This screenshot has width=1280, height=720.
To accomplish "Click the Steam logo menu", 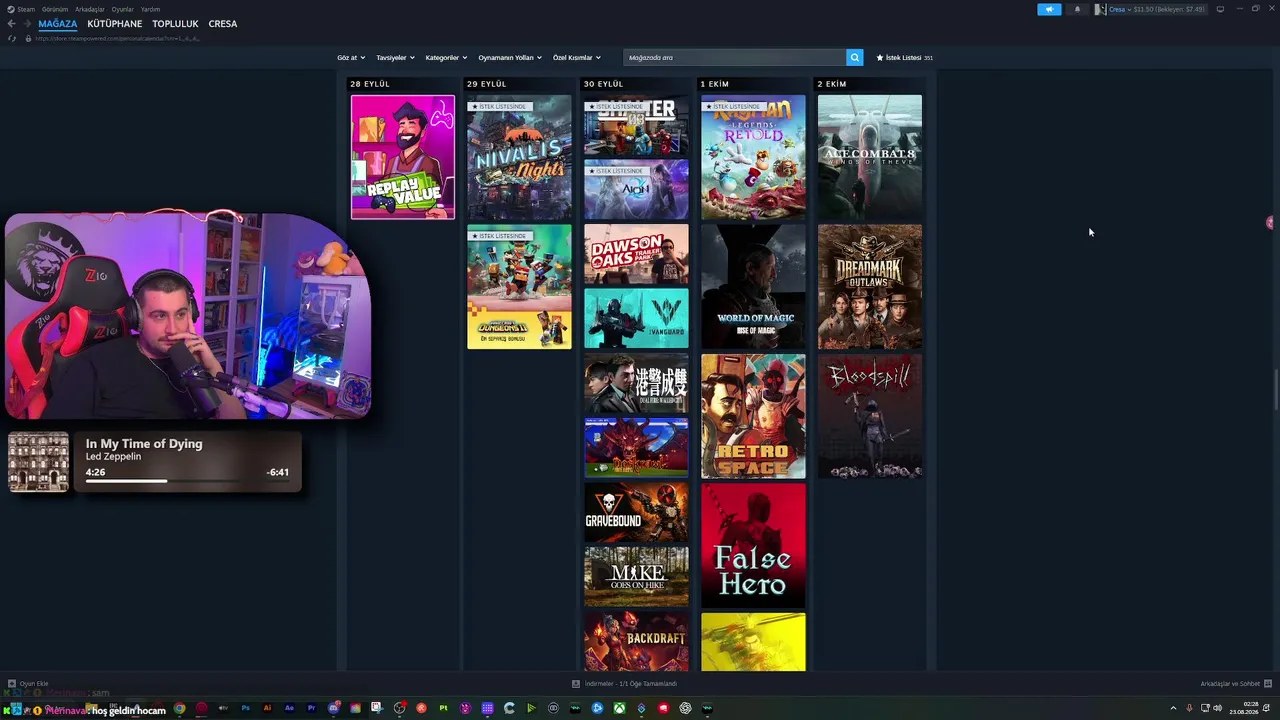I will [x=11, y=9].
